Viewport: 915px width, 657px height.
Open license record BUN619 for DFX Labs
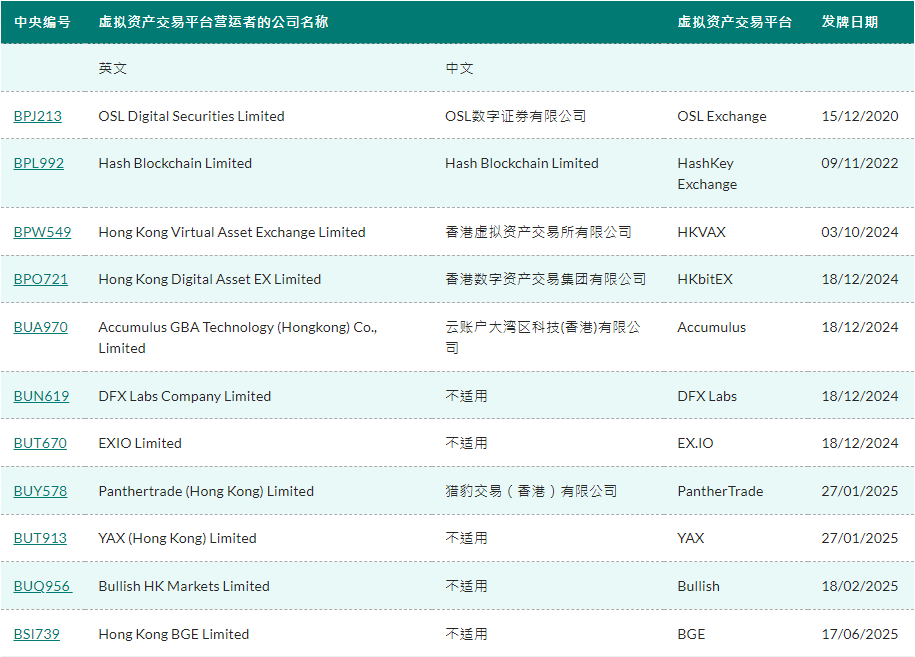click(41, 396)
